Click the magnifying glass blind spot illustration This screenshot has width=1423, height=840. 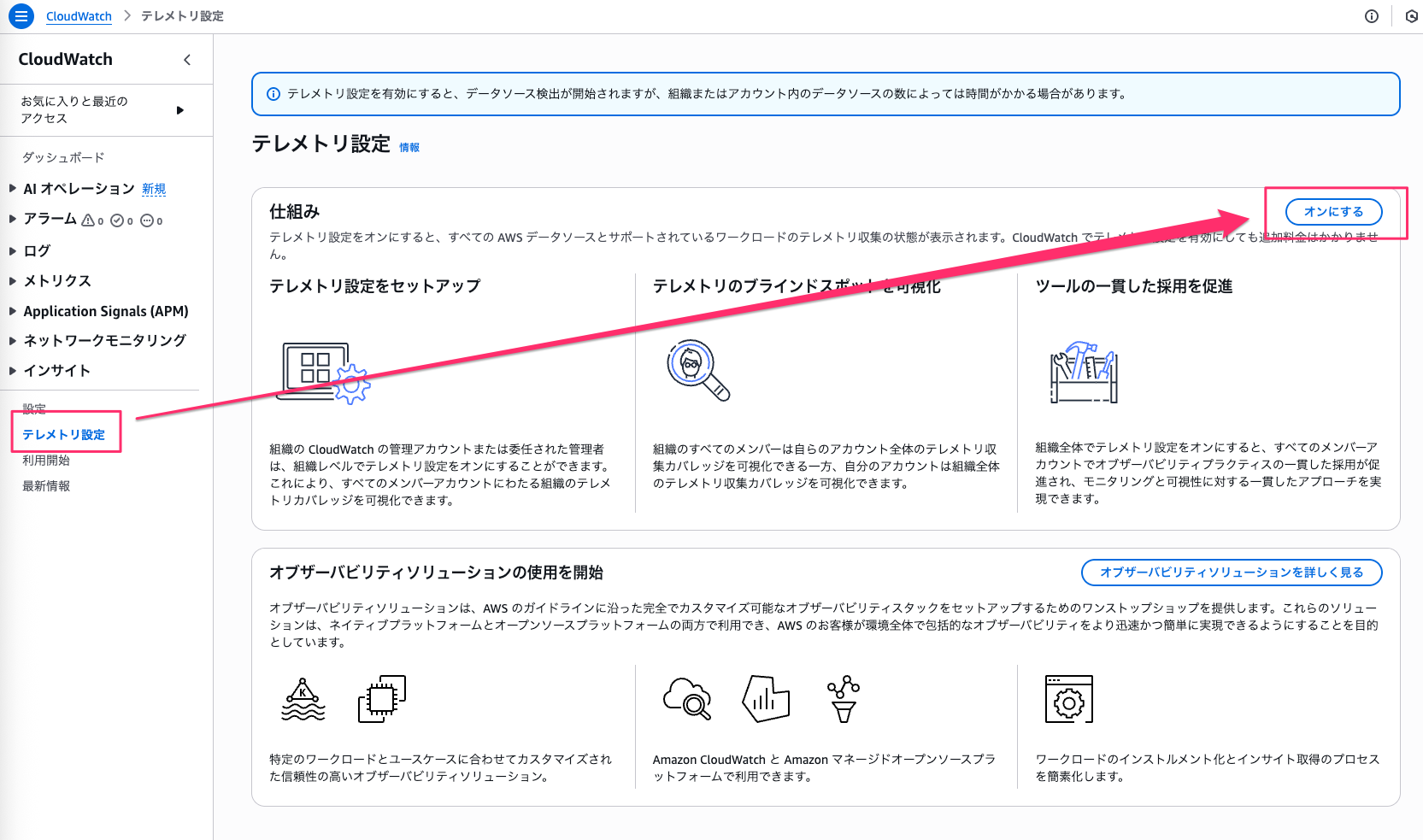point(699,370)
